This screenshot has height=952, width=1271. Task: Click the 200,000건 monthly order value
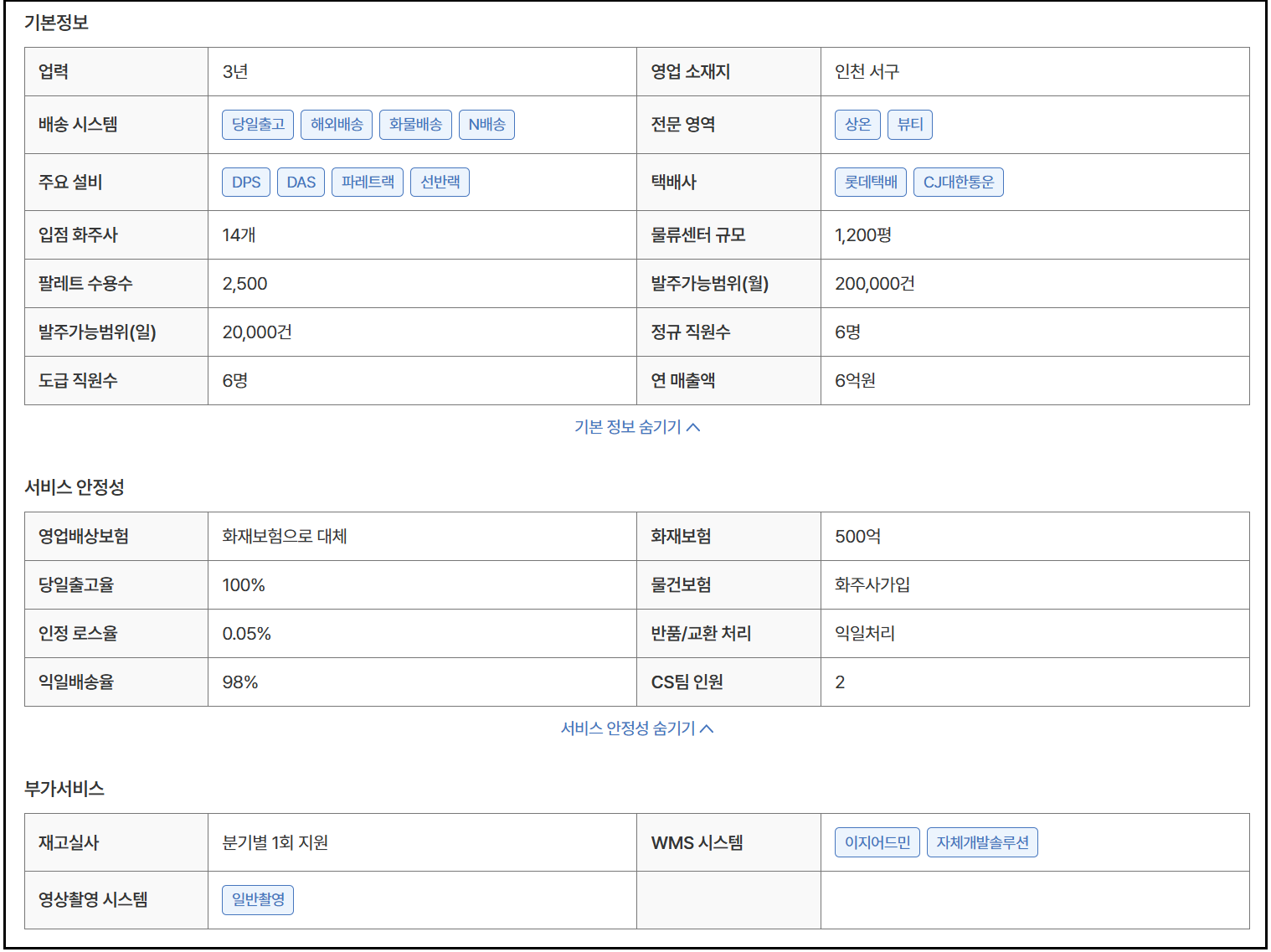click(875, 284)
